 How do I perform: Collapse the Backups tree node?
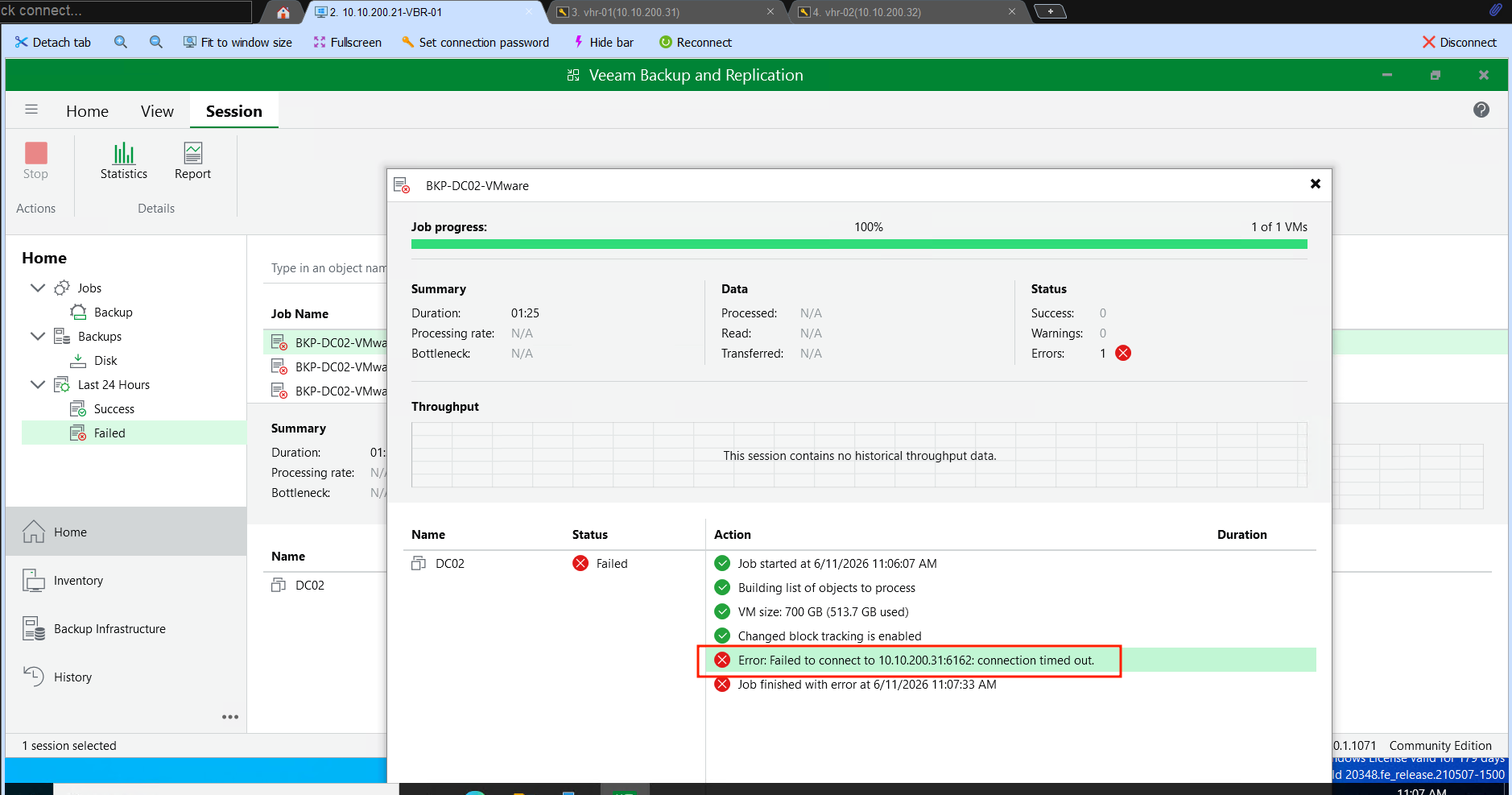coord(37,336)
